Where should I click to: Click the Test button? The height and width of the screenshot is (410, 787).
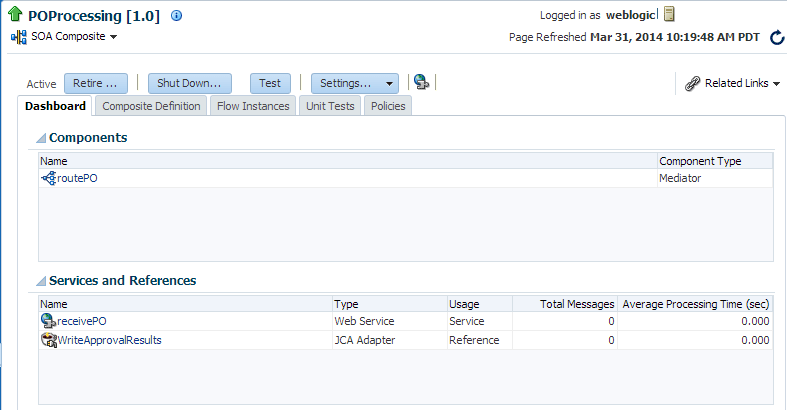[x=270, y=83]
